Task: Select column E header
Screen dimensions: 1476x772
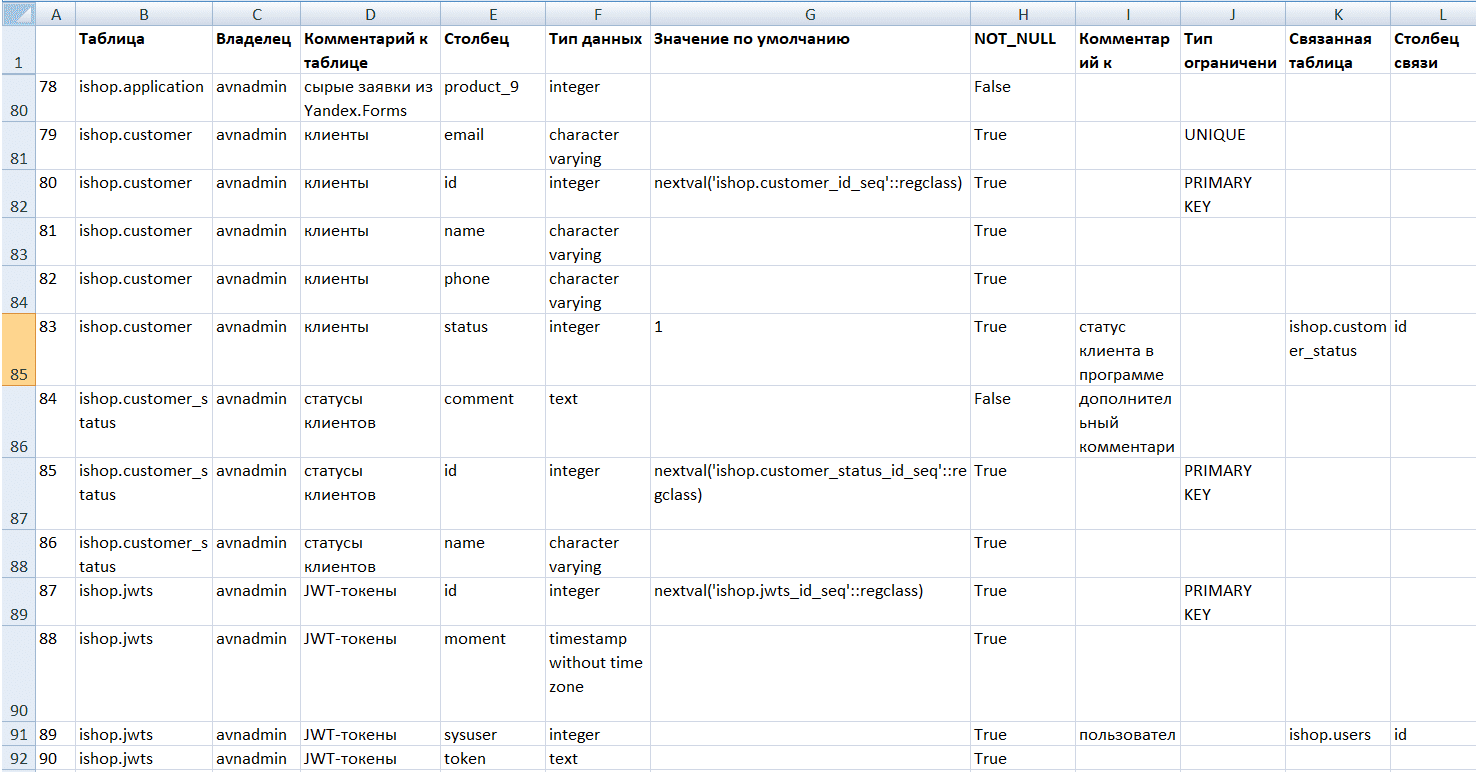Action: tap(492, 13)
